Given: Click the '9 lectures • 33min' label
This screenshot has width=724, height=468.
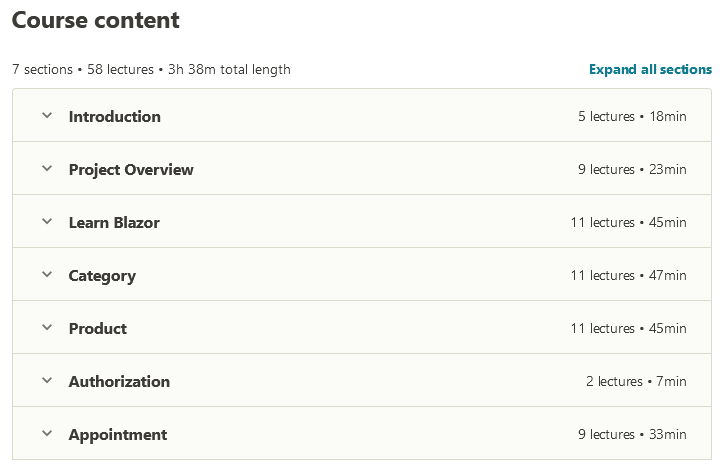Looking at the screenshot, I should pyautogui.click(x=632, y=435).
